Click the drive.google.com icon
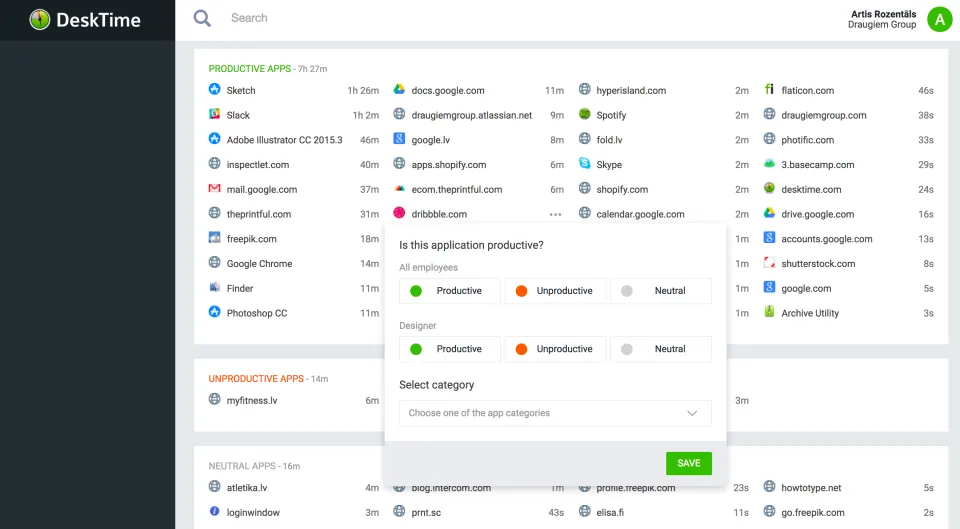 click(770, 213)
